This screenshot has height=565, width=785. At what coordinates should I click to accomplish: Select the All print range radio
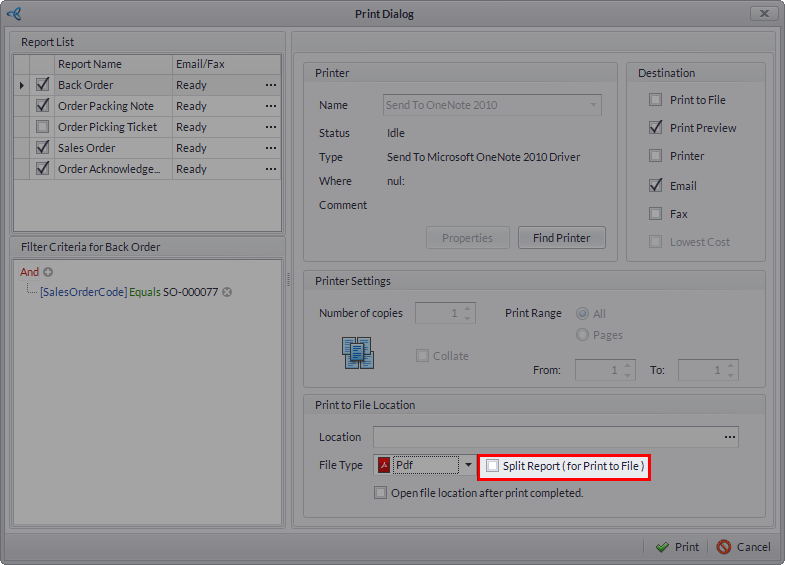(582, 314)
